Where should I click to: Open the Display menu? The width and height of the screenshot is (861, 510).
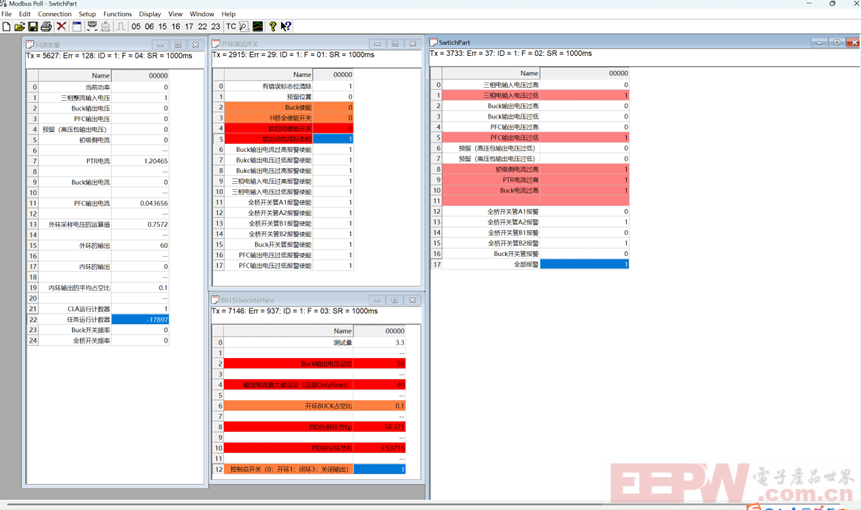coord(150,14)
